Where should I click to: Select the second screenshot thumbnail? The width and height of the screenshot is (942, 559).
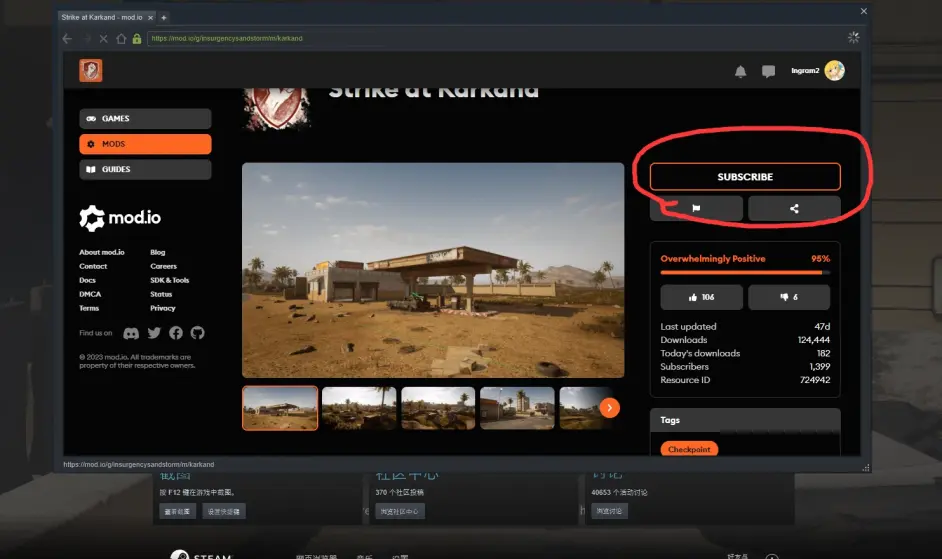359,408
